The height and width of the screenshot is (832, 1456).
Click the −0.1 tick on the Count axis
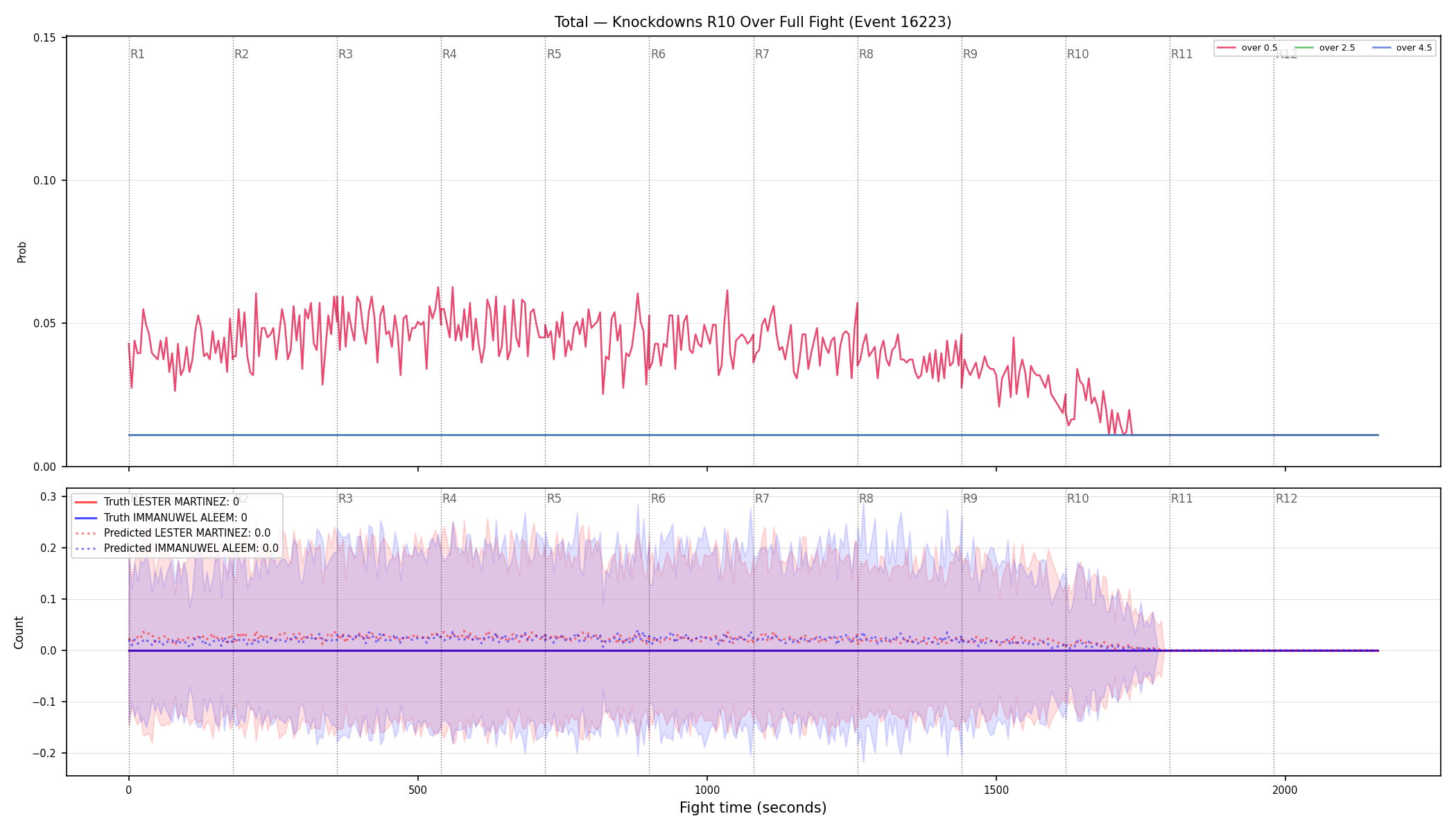coord(43,702)
